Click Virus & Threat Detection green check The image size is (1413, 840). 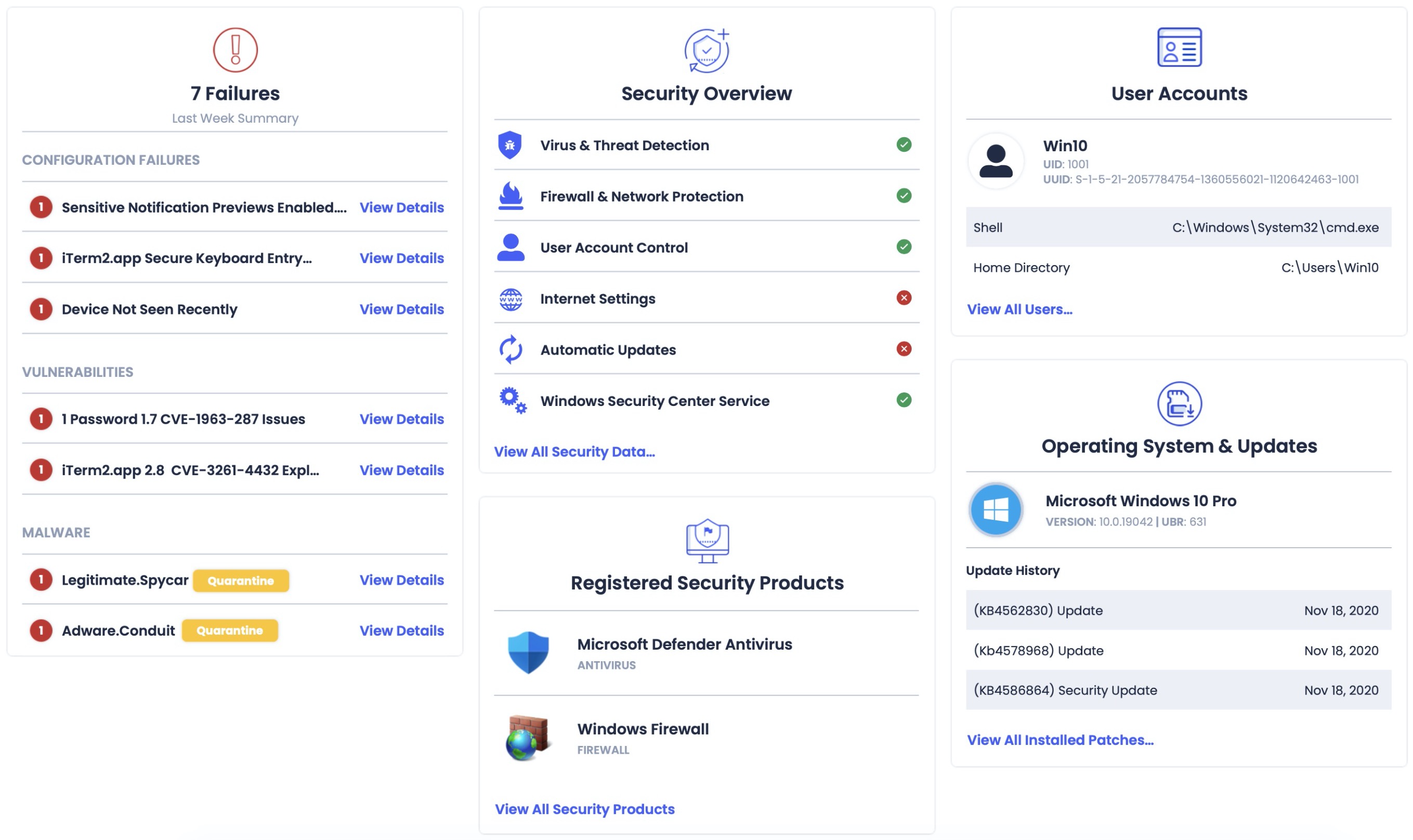coord(904,145)
